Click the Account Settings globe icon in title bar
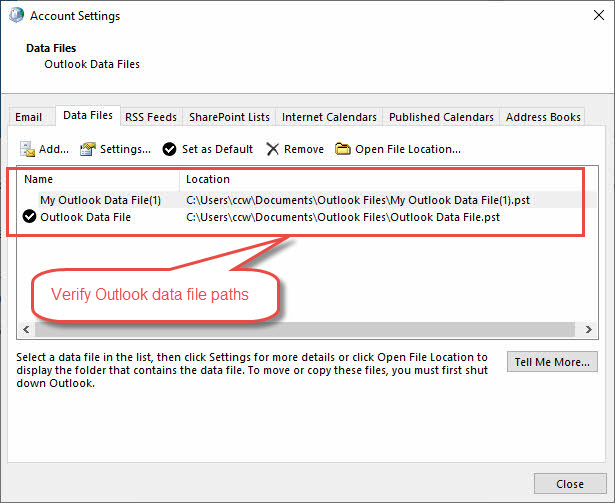615x503 pixels. pyautogui.click(x=16, y=15)
